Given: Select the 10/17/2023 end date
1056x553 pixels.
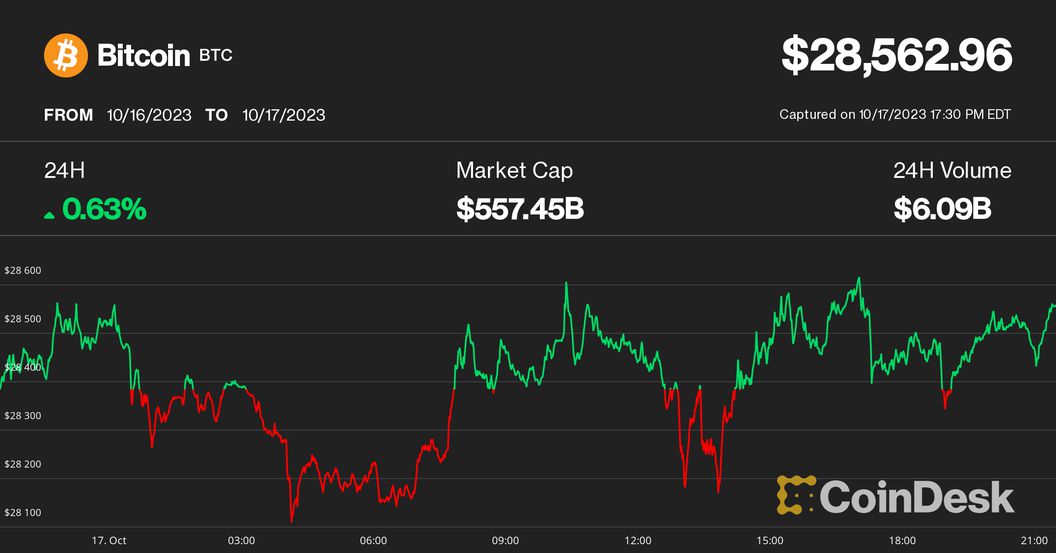Looking at the screenshot, I should click(x=283, y=115).
